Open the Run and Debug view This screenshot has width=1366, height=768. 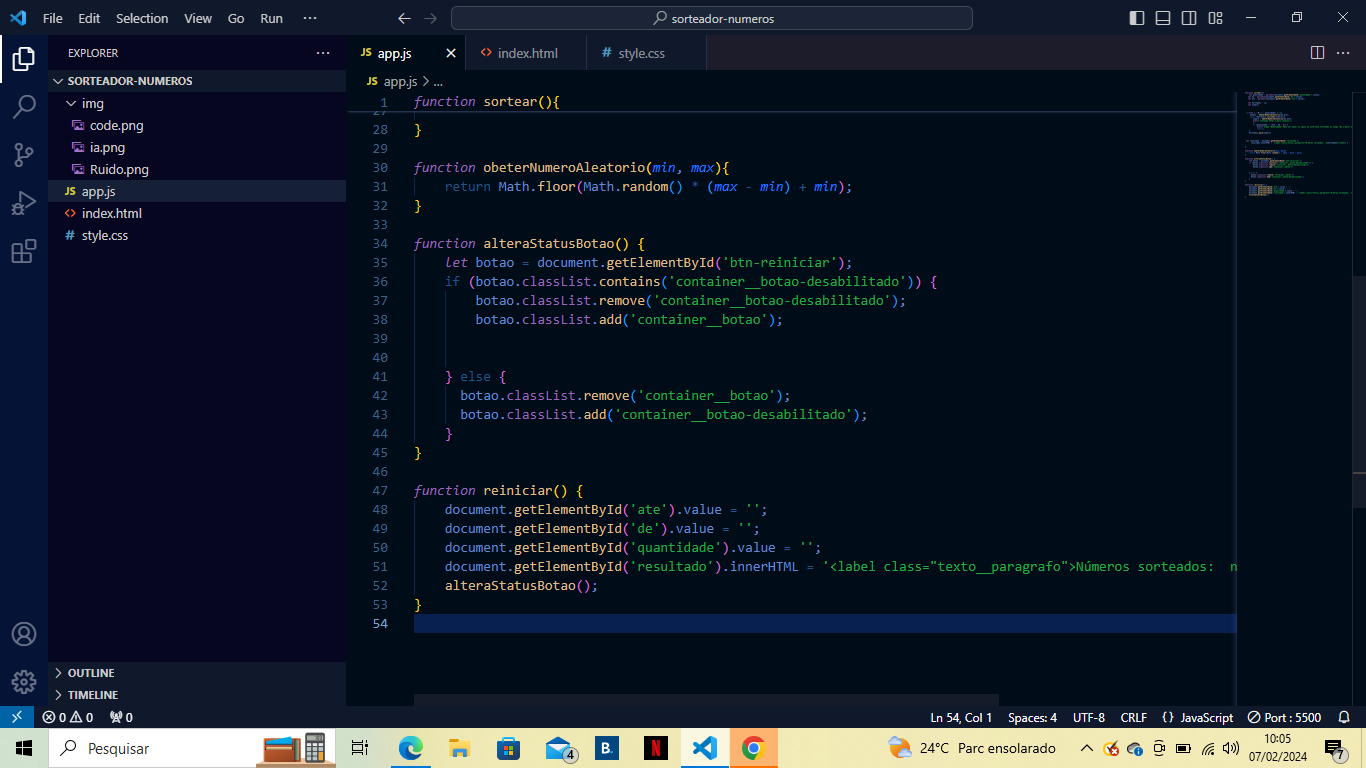click(24, 203)
